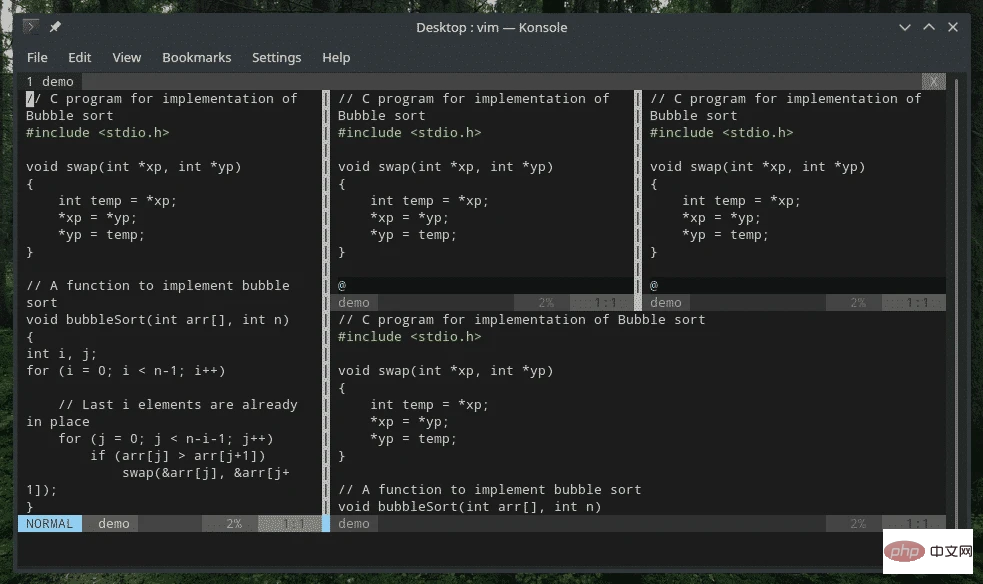Click the top-middle pane's 'demo' status line
983x584 pixels.
[354, 302]
